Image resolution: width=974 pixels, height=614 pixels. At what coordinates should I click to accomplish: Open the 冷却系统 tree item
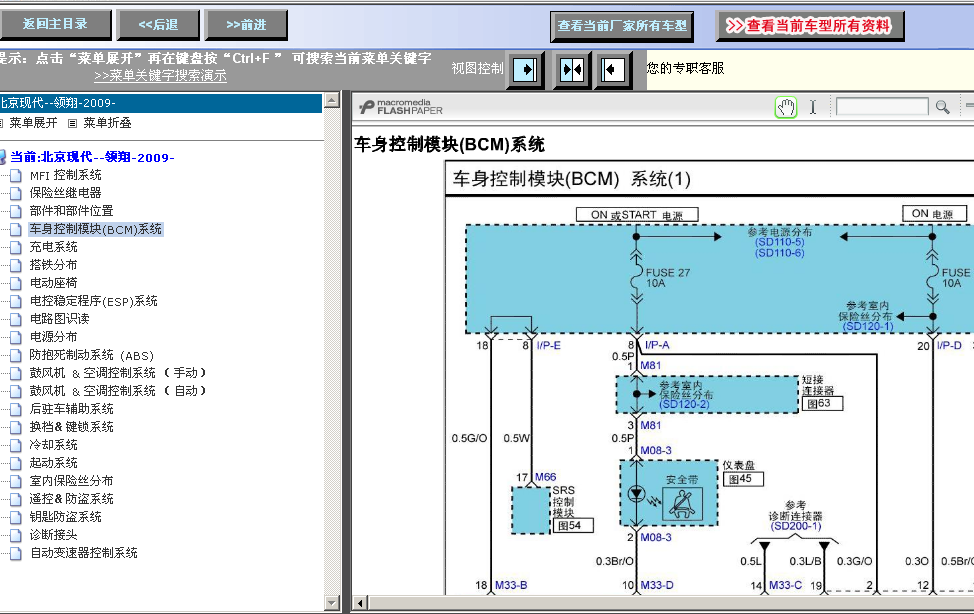coord(53,445)
